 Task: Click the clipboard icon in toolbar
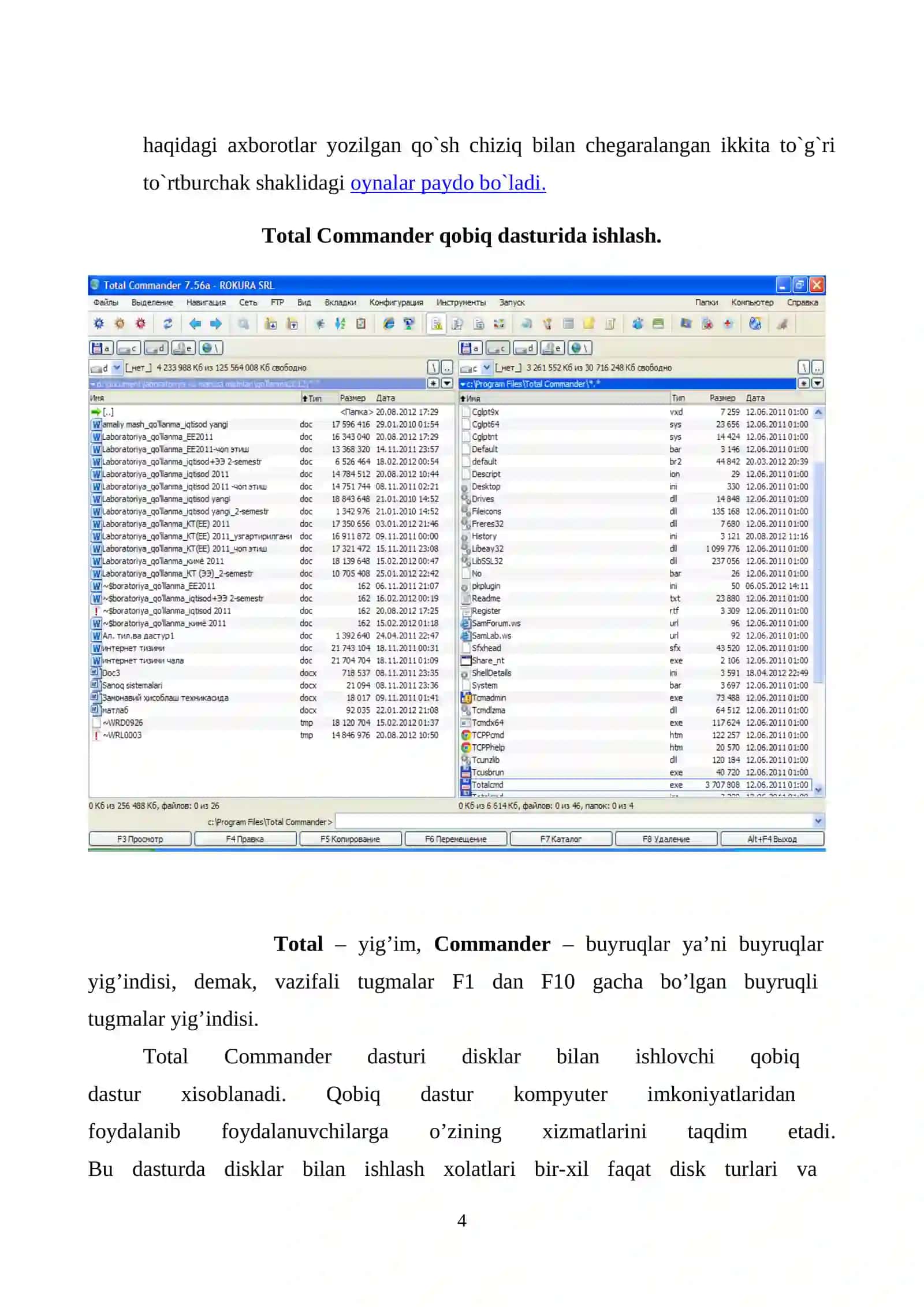click(361, 324)
